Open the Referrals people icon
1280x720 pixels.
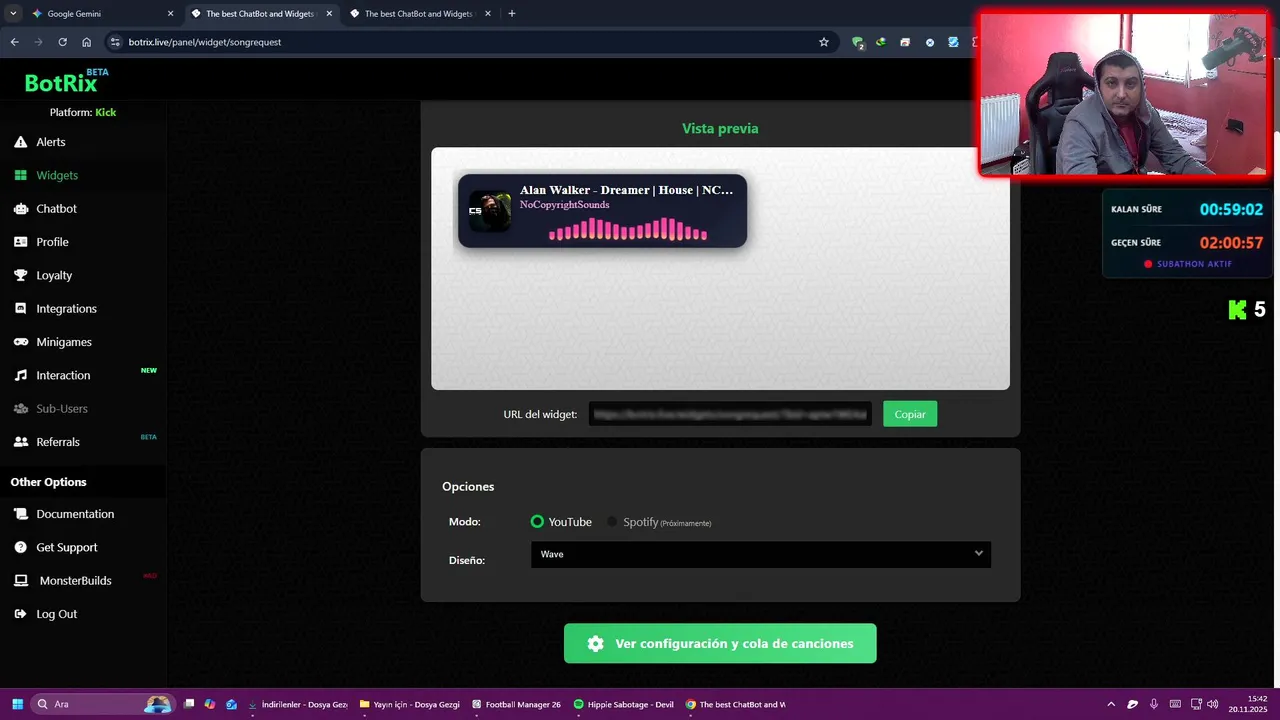(x=20, y=442)
